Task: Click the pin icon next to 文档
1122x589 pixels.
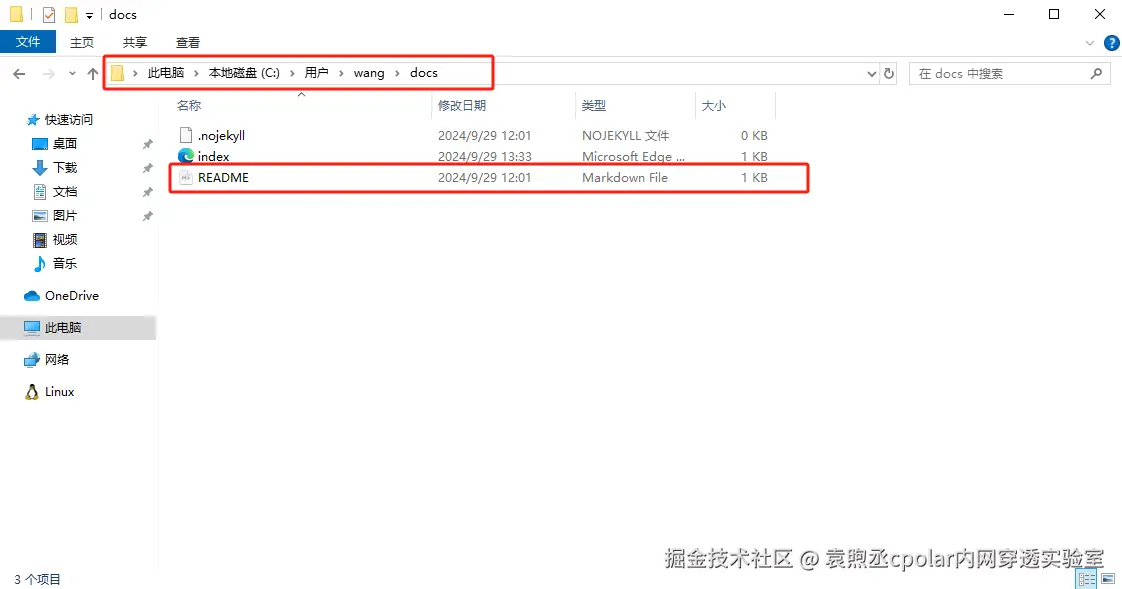Action: [x=147, y=193]
